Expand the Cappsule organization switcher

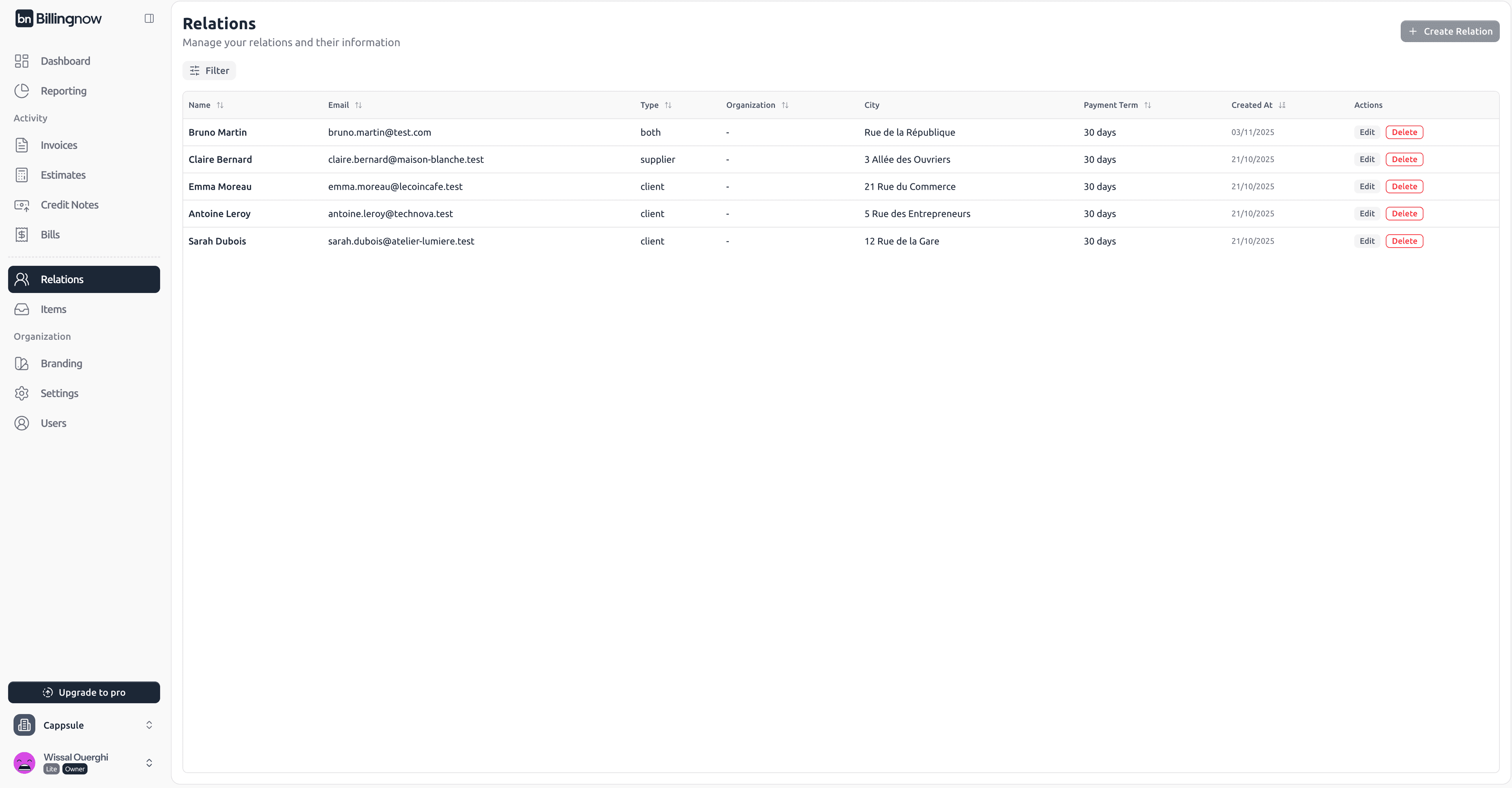[149, 725]
